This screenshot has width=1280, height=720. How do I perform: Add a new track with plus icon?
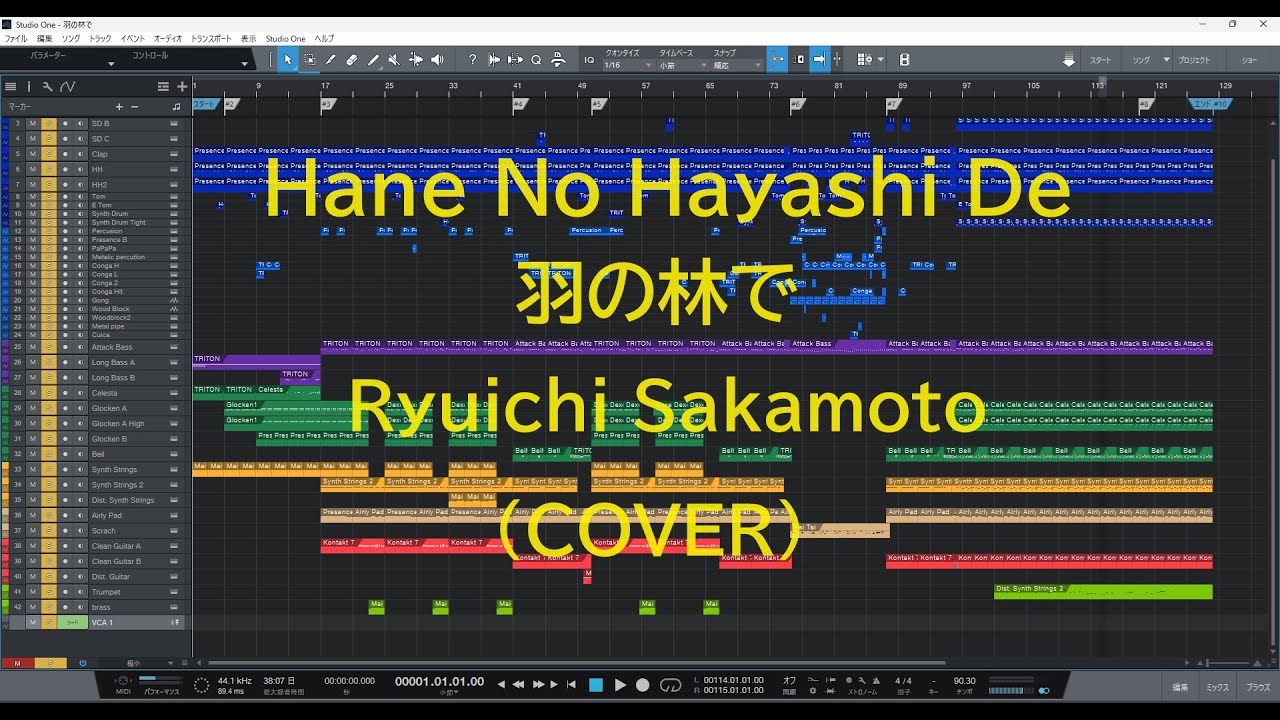tap(182, 87)
